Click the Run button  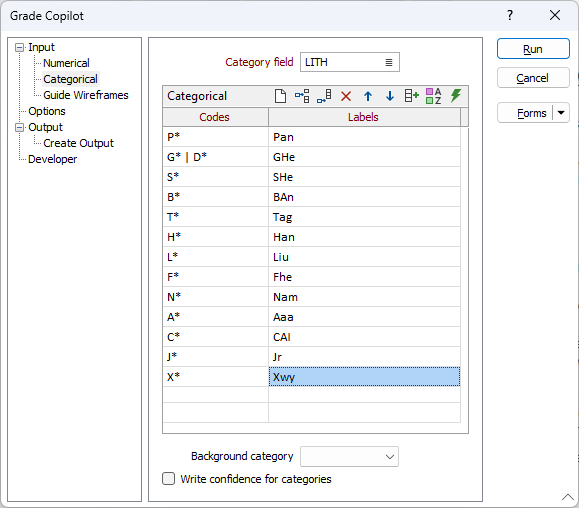click(533, 49)
